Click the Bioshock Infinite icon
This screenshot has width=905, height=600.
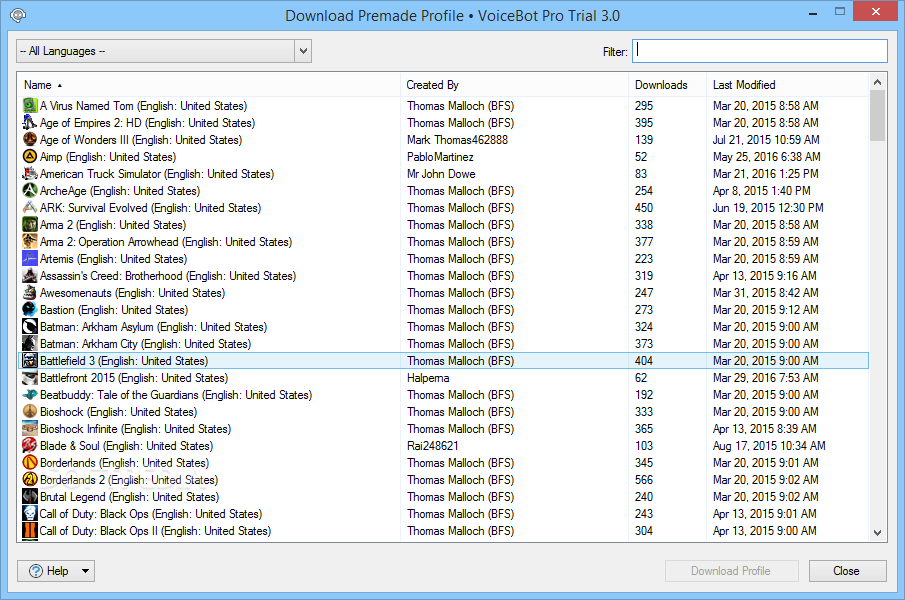[30, 429]
